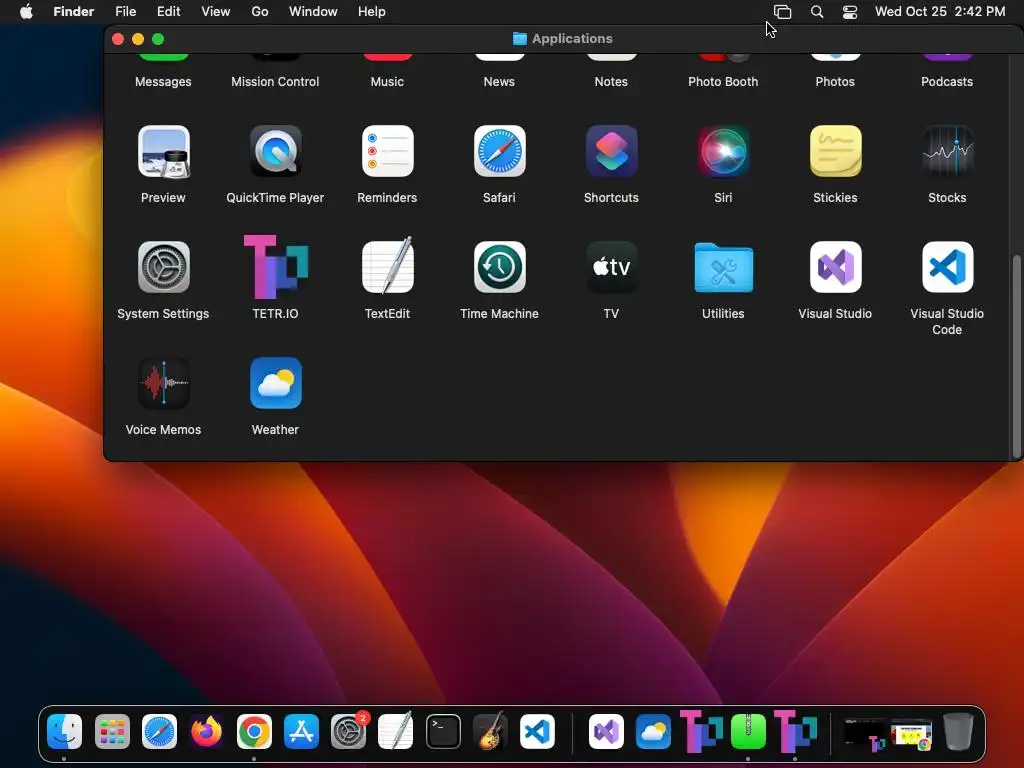
Task: Select the Utilities folder icon
Action: point(723,267)
